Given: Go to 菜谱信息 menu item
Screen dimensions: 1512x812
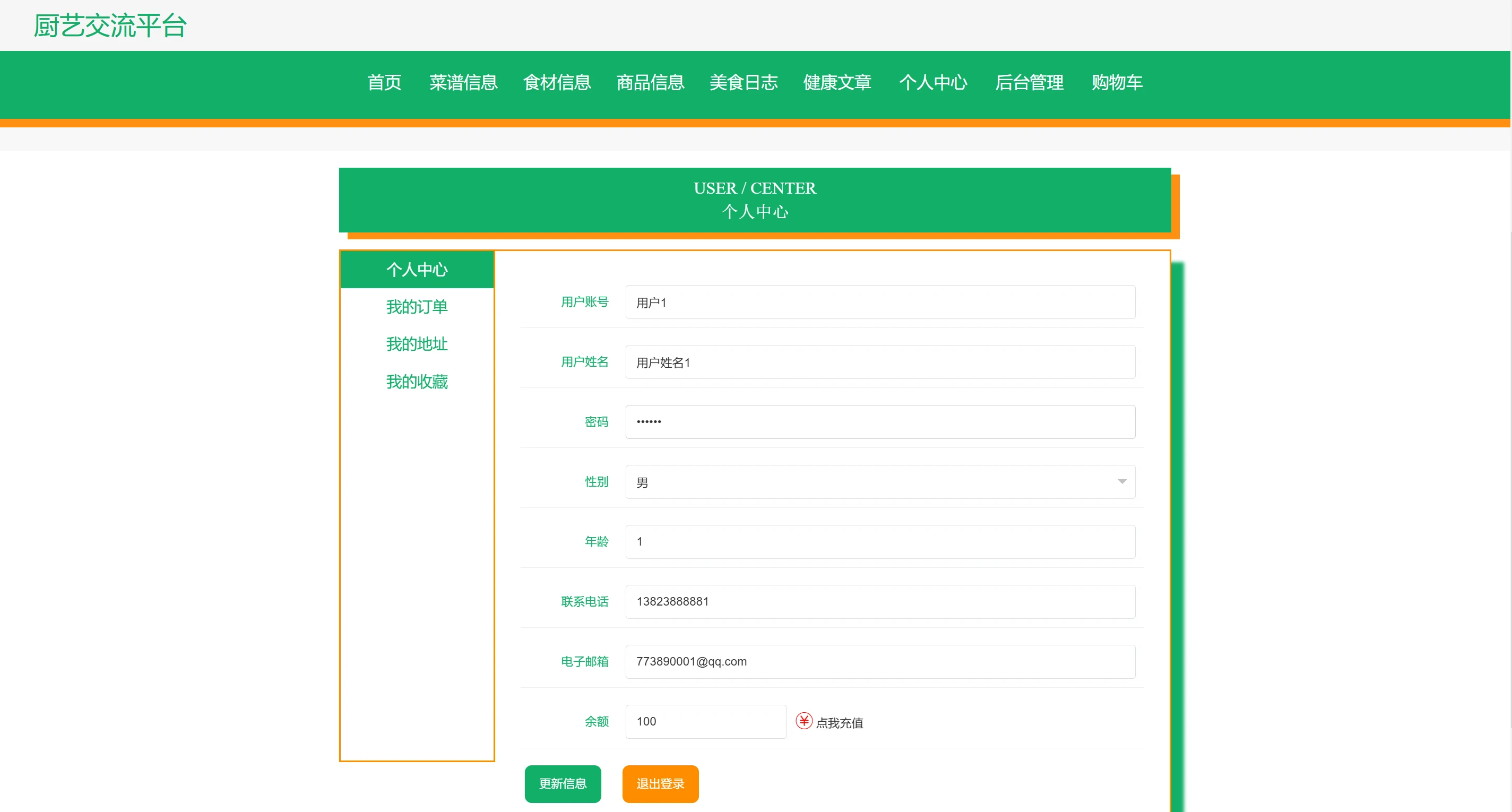Looking at the screenshot, I should [x=463, y=82].
